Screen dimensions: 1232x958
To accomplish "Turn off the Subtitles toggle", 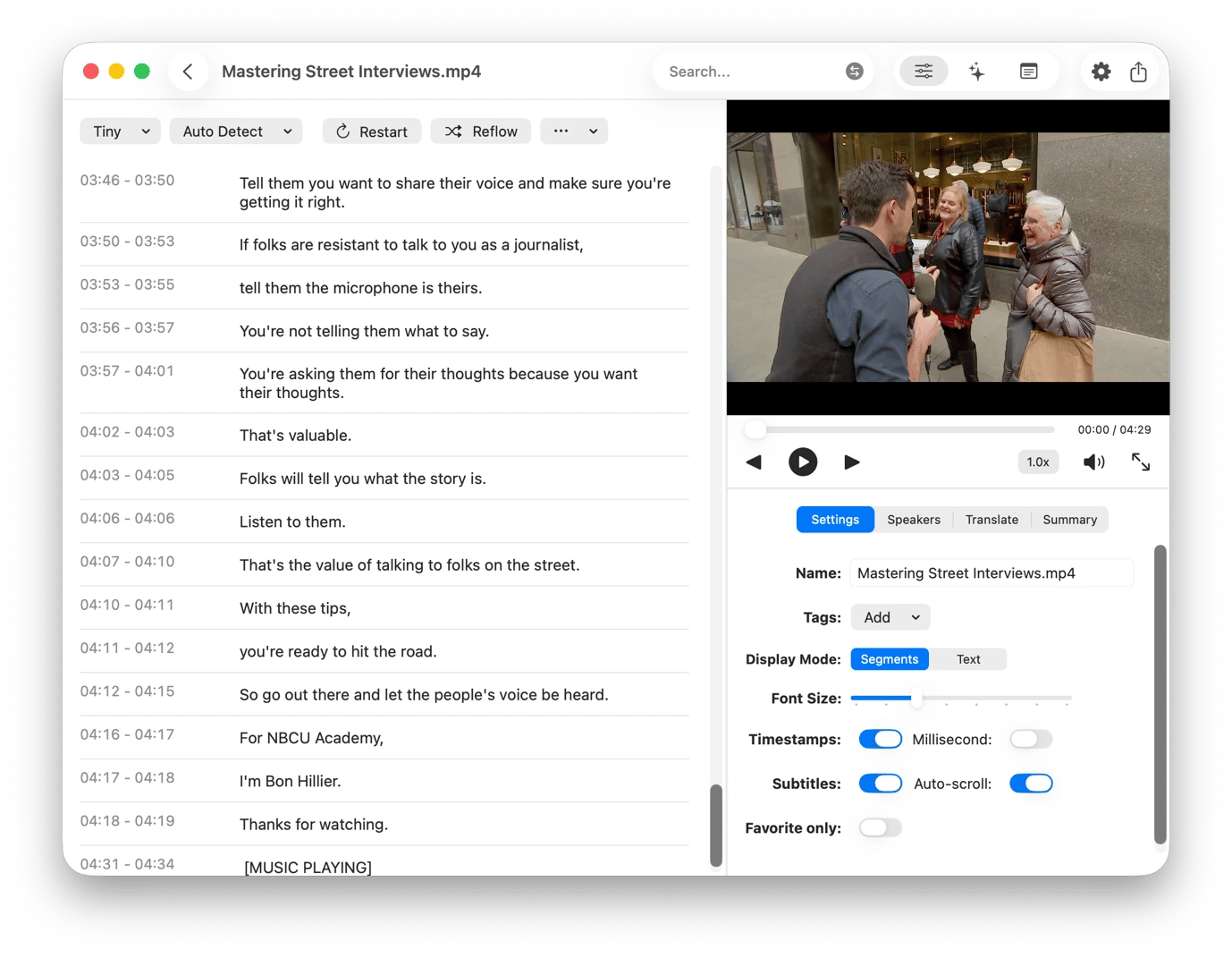I will (x=881, y=784).
